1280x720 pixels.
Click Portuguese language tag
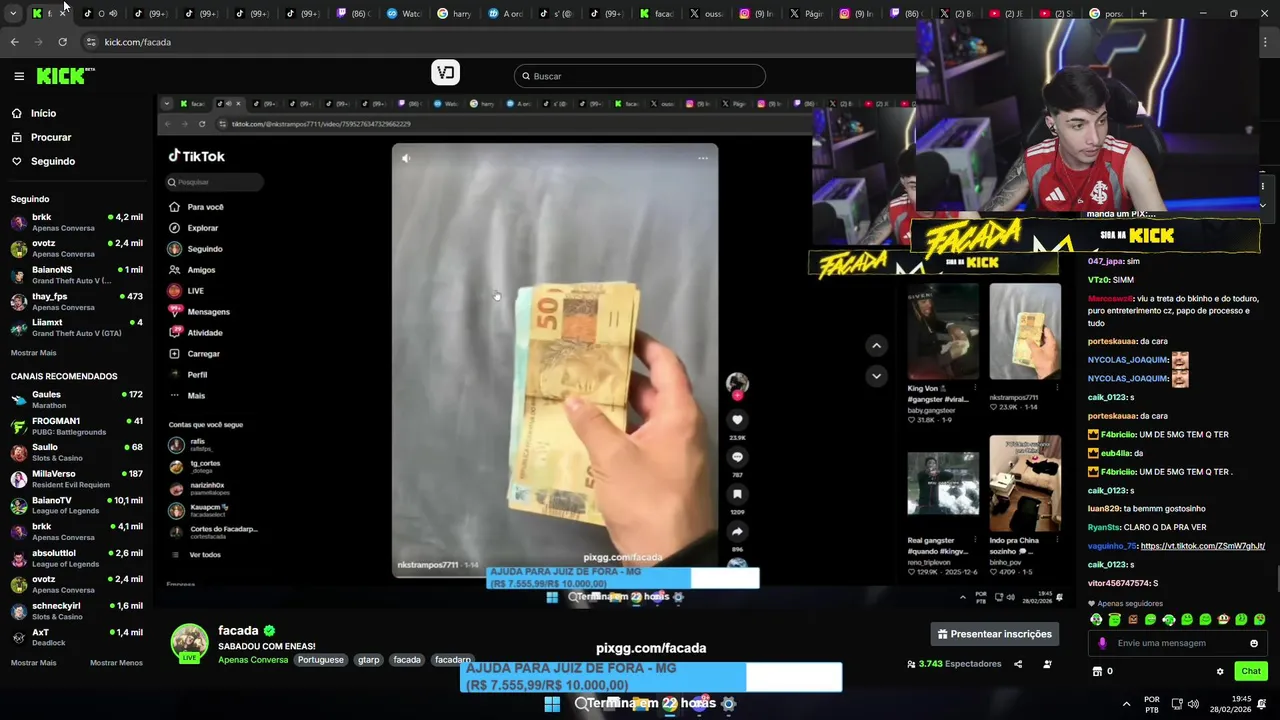pos(321,660)
